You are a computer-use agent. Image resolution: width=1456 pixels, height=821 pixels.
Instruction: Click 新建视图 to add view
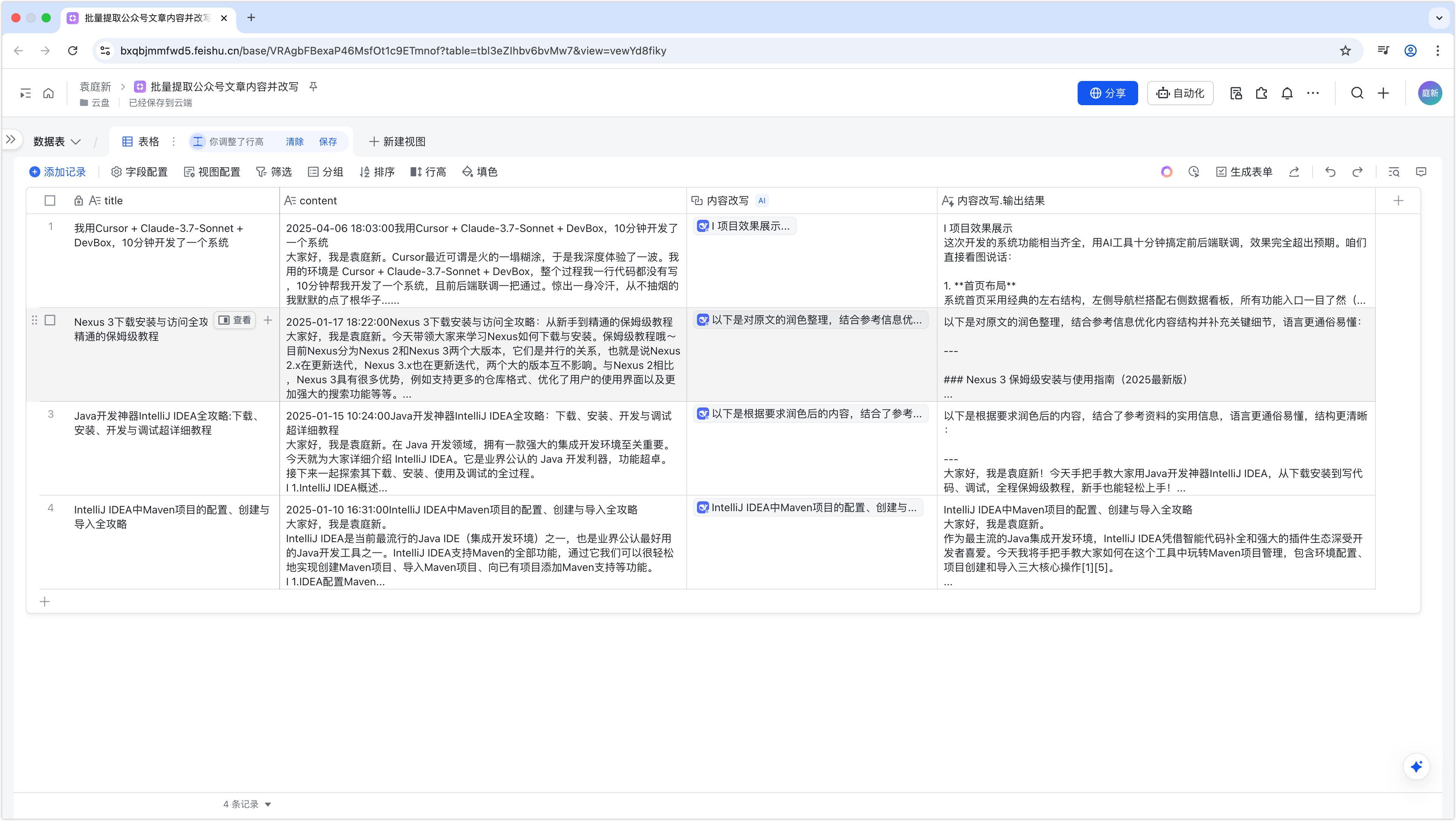click(x=397, y=142)
